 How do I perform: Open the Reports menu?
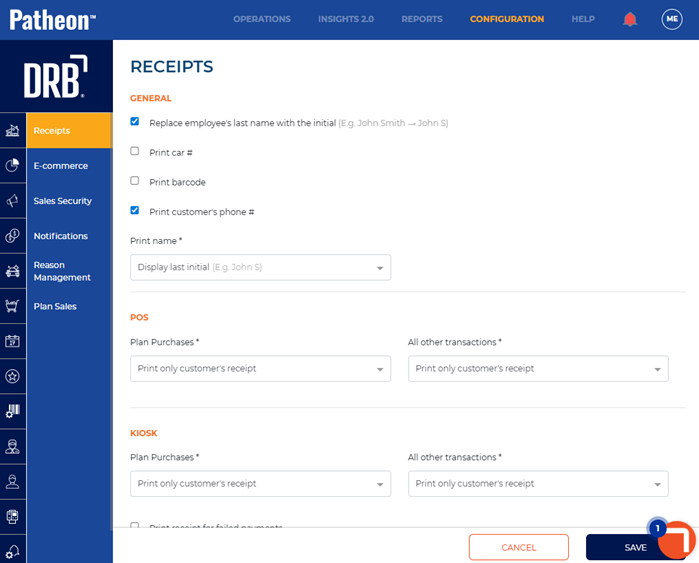tap(422, 19)
